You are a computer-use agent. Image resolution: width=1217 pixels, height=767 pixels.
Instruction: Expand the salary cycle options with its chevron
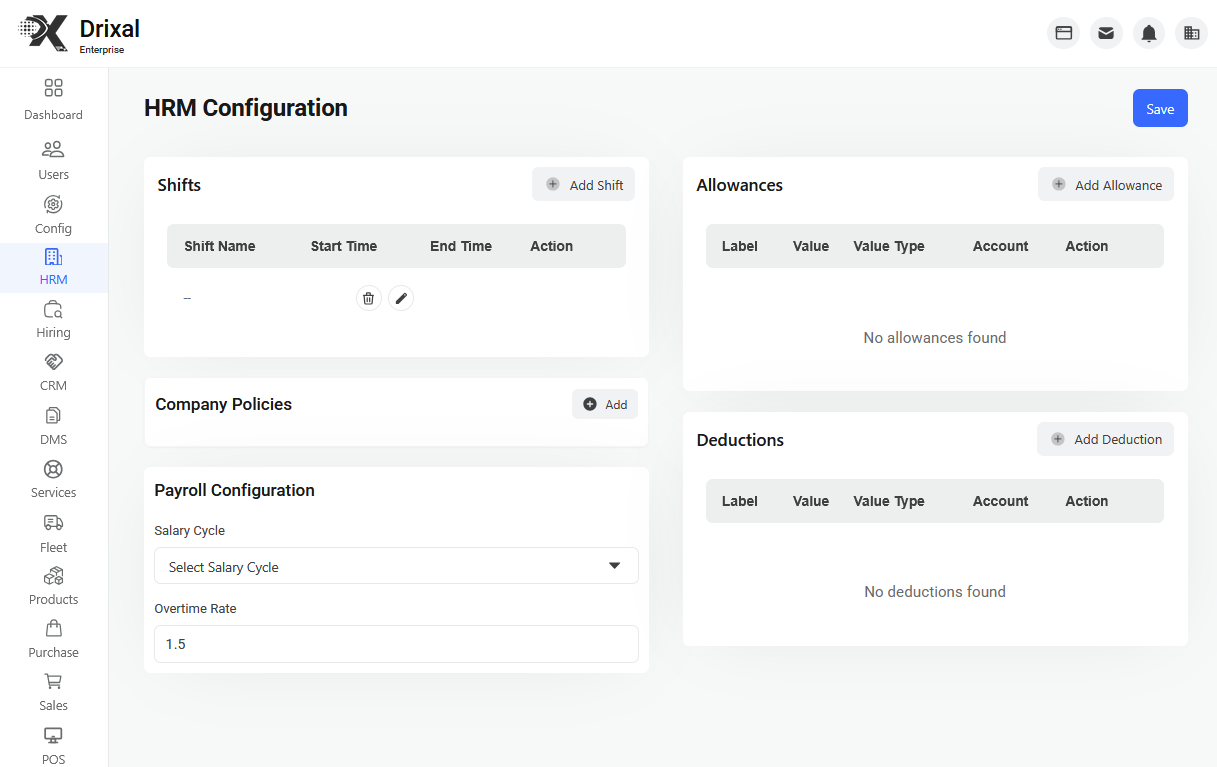pyautogui.click(x=614, y=565)
